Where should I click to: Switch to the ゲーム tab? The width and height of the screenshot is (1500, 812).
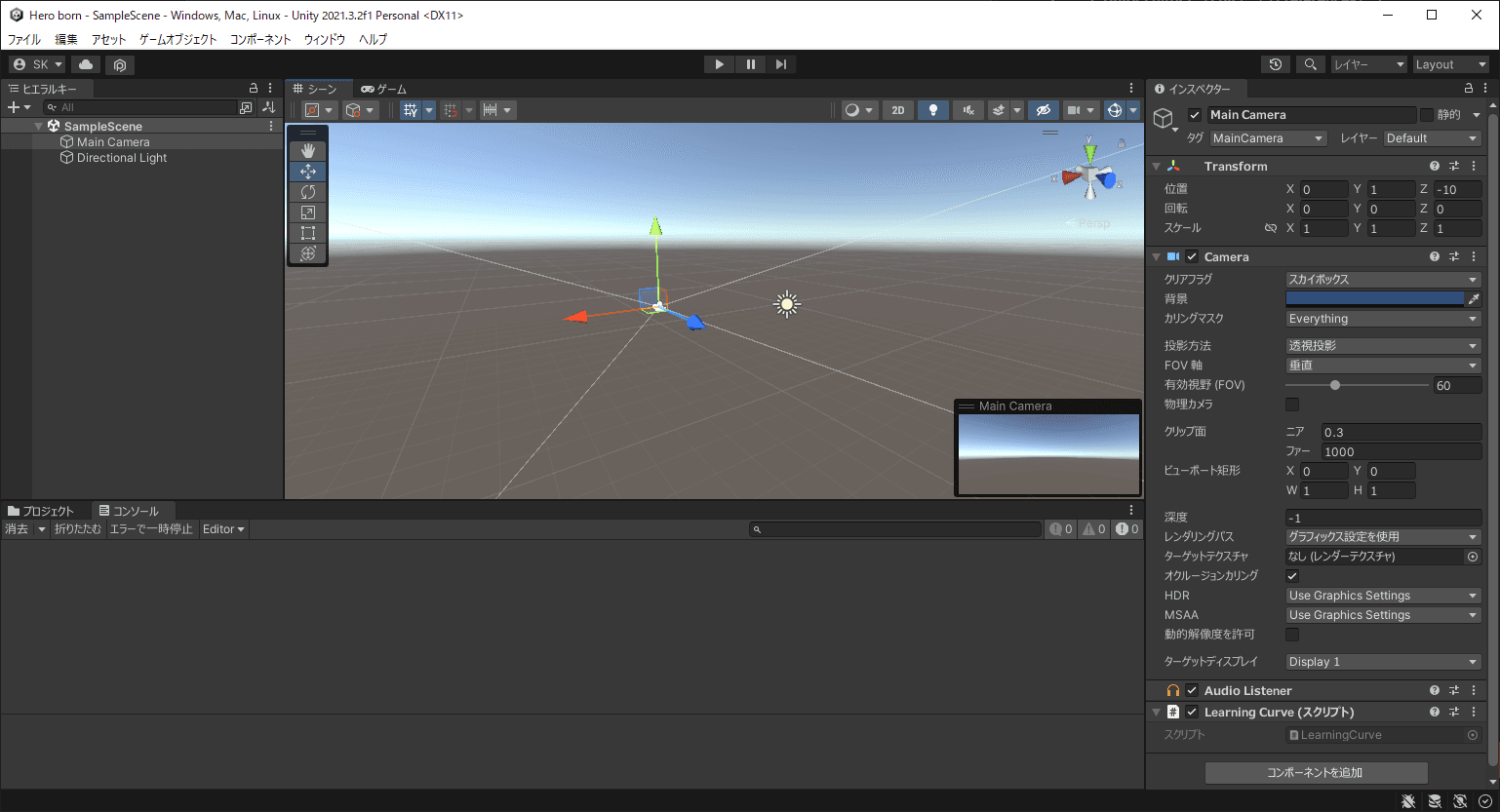(x=383, y=89)
